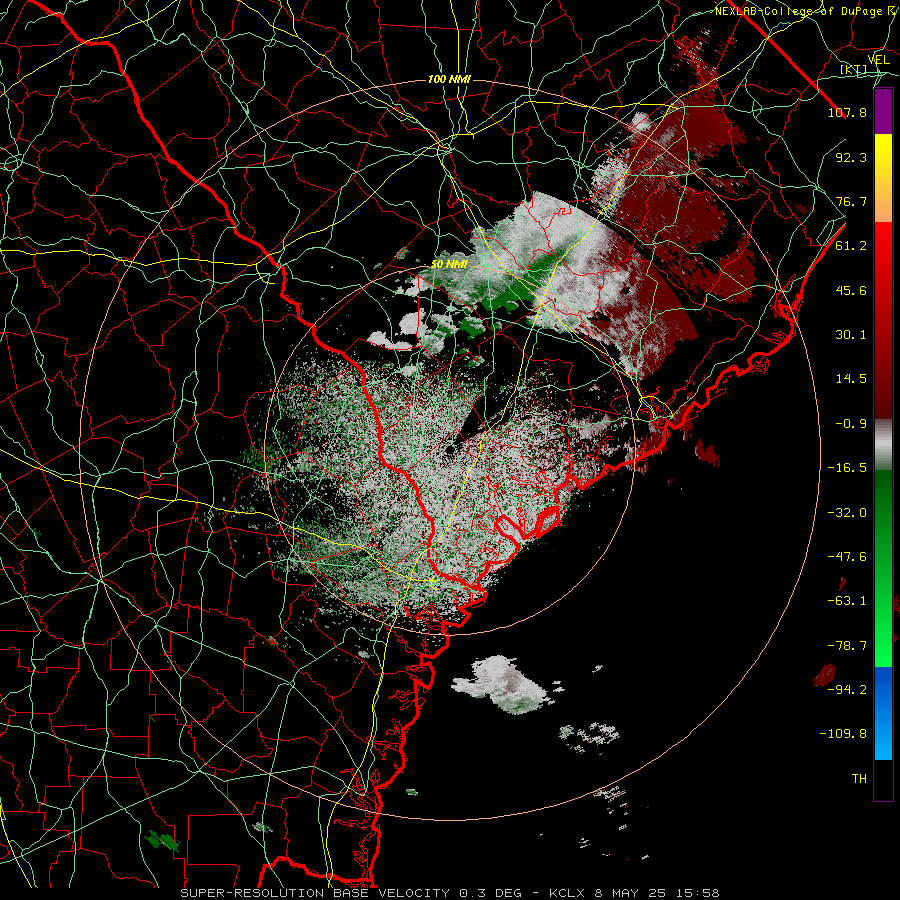
Task: Pick the yellow-orange segment of color bar
Action: pyautogui.click(x=883, y=179)
